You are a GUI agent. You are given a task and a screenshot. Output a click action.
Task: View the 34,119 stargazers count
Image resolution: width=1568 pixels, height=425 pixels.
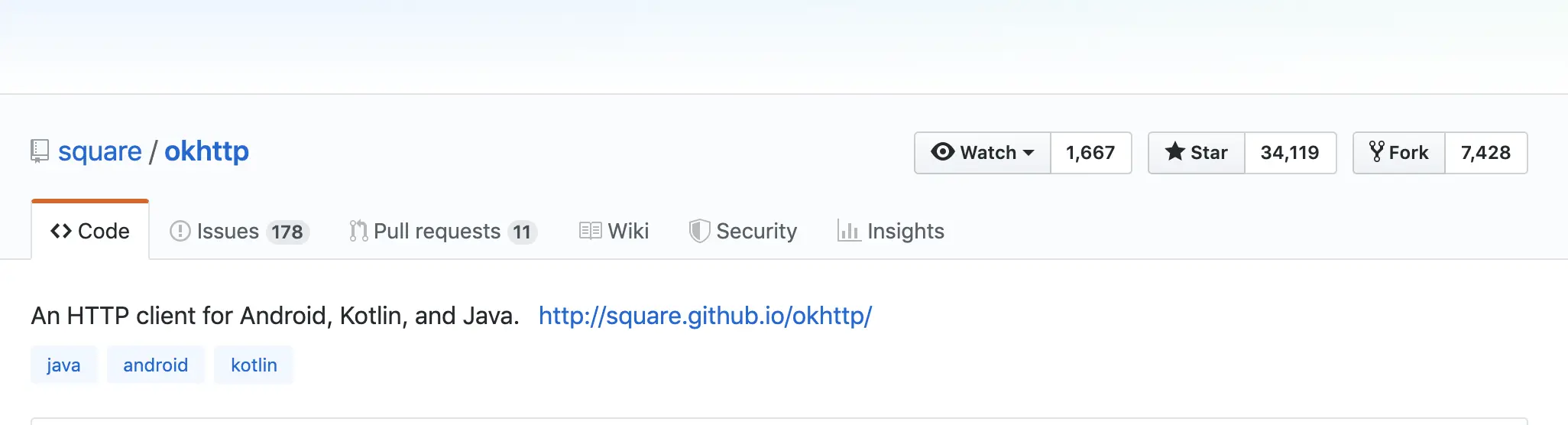click(x=1291, y=153)
